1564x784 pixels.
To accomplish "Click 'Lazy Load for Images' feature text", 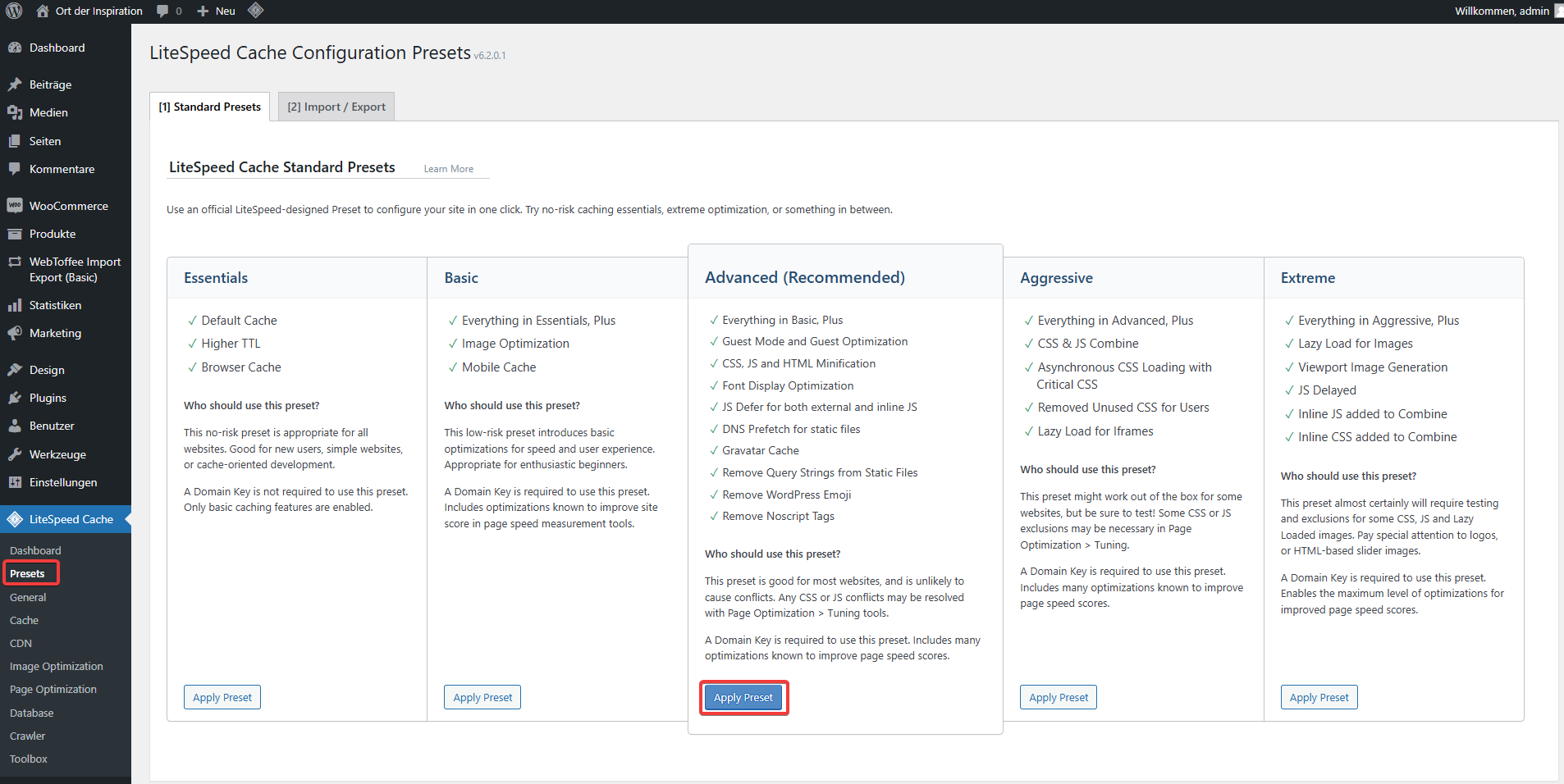I will coord(1356,344).
